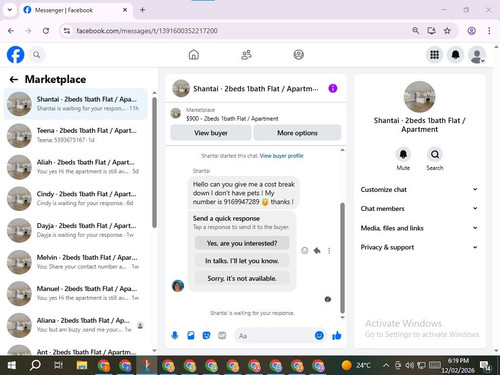This screenshot has height=375, width=500.
Task: Open the Facebook logo home link
Action: point(15,55)
